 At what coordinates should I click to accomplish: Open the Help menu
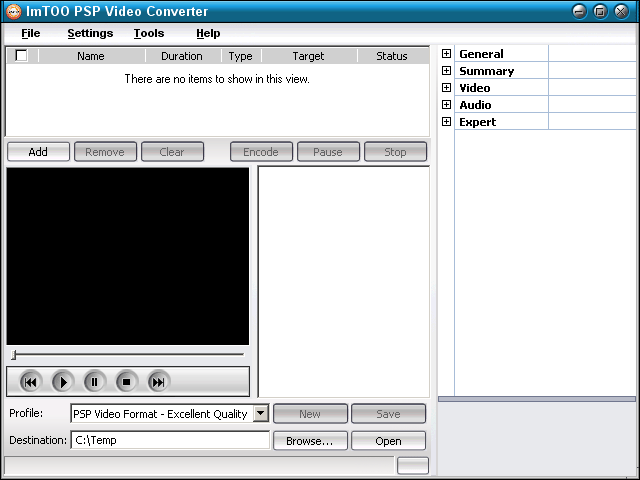(208, 33)
